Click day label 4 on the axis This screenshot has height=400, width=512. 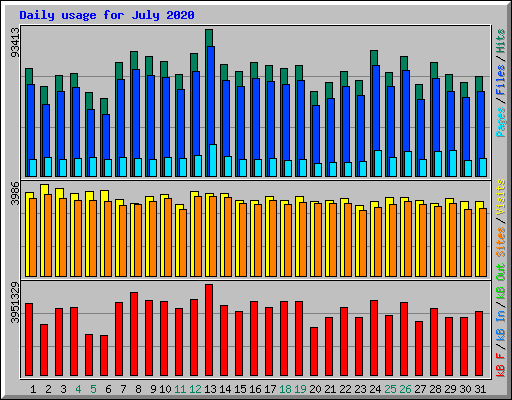click(x=78, y=389)
